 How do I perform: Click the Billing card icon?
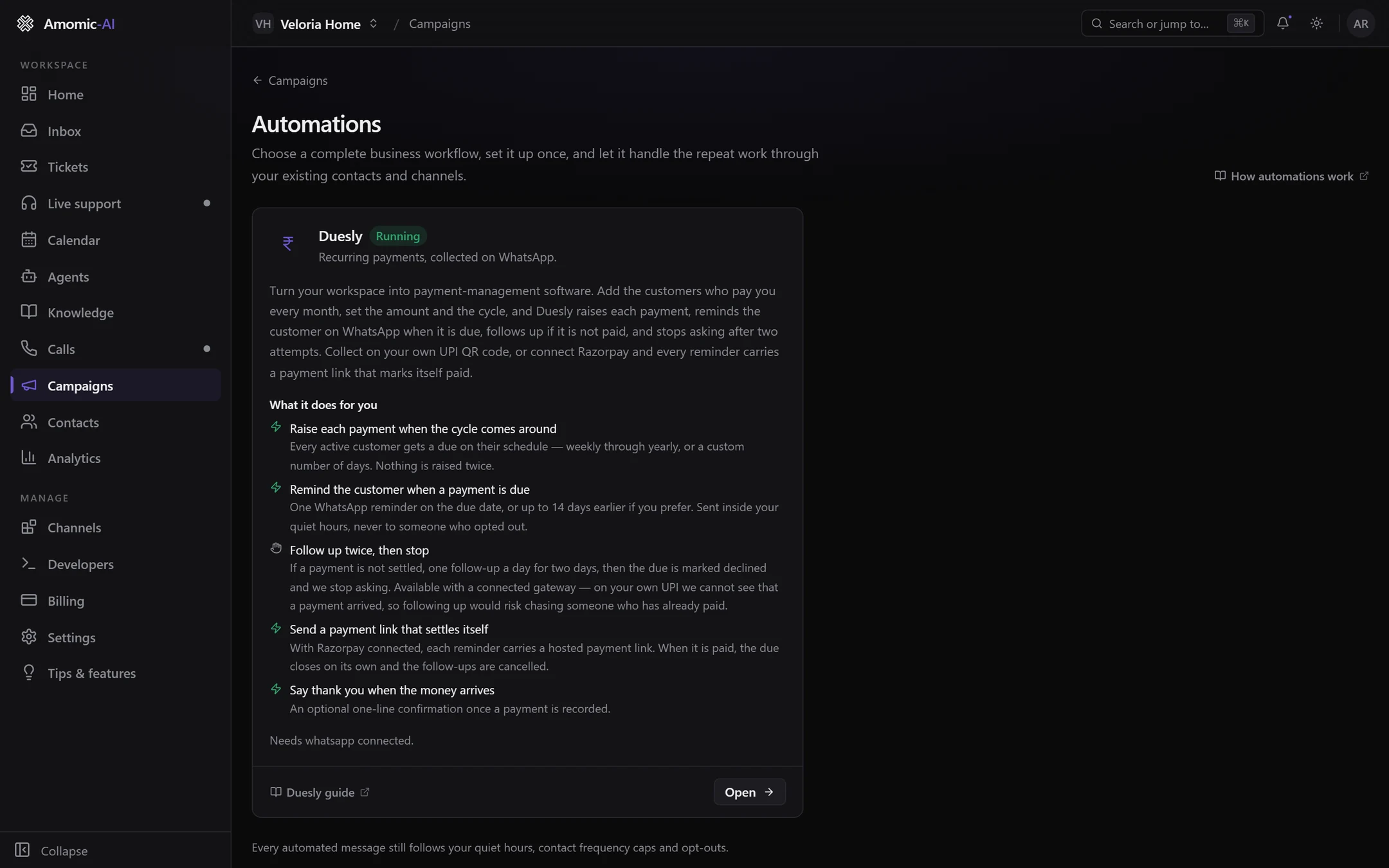(x=28, y=601)
